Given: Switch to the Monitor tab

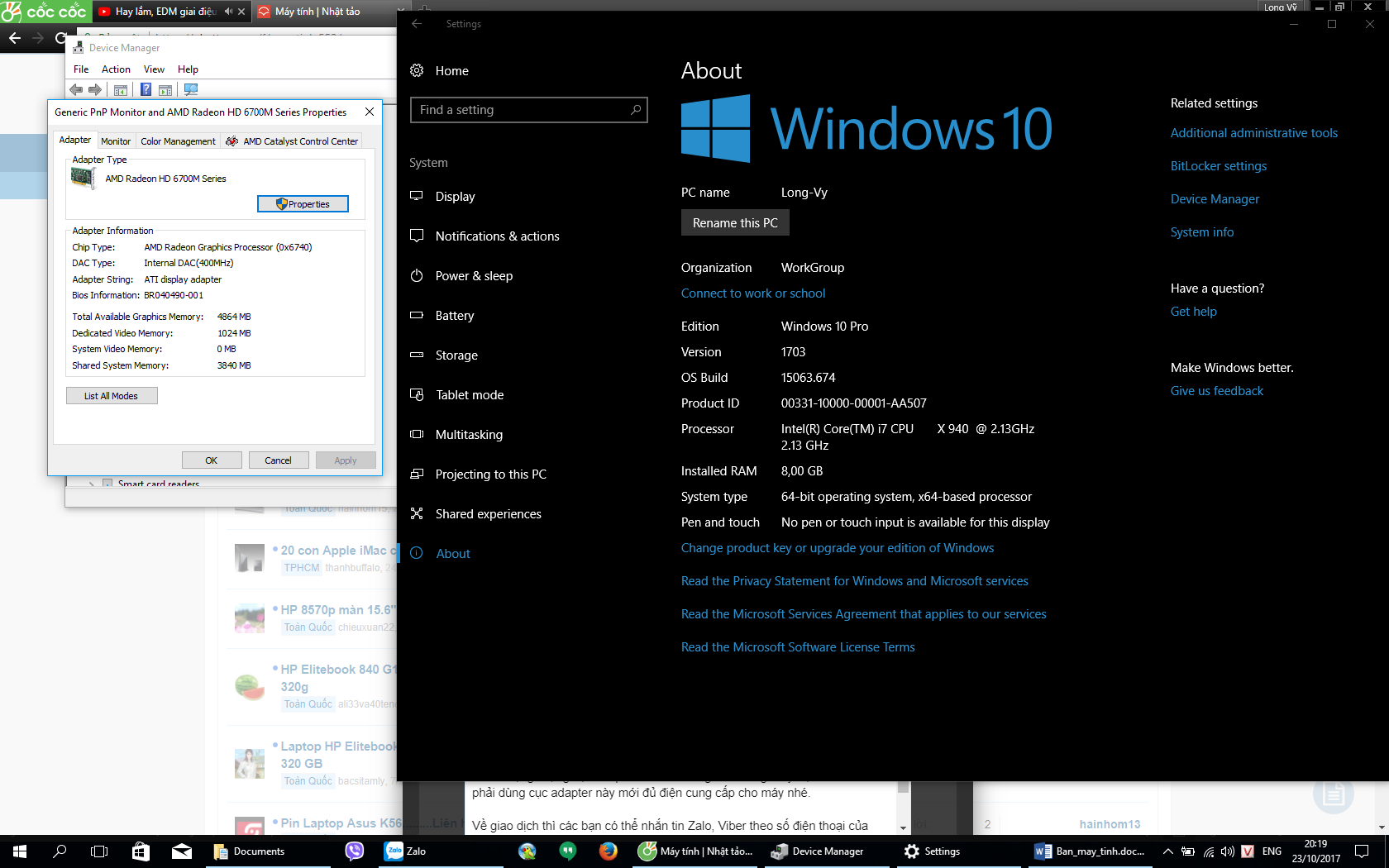Looking at the screenshot, I should [116, 141].
